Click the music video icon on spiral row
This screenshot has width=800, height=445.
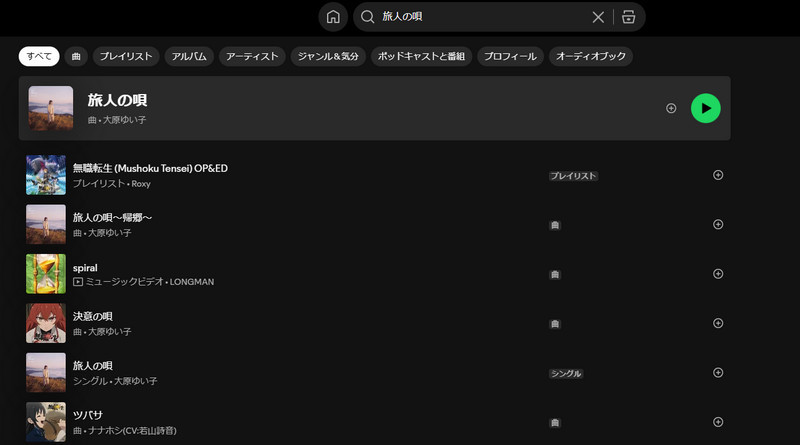(x=78, y=282)
